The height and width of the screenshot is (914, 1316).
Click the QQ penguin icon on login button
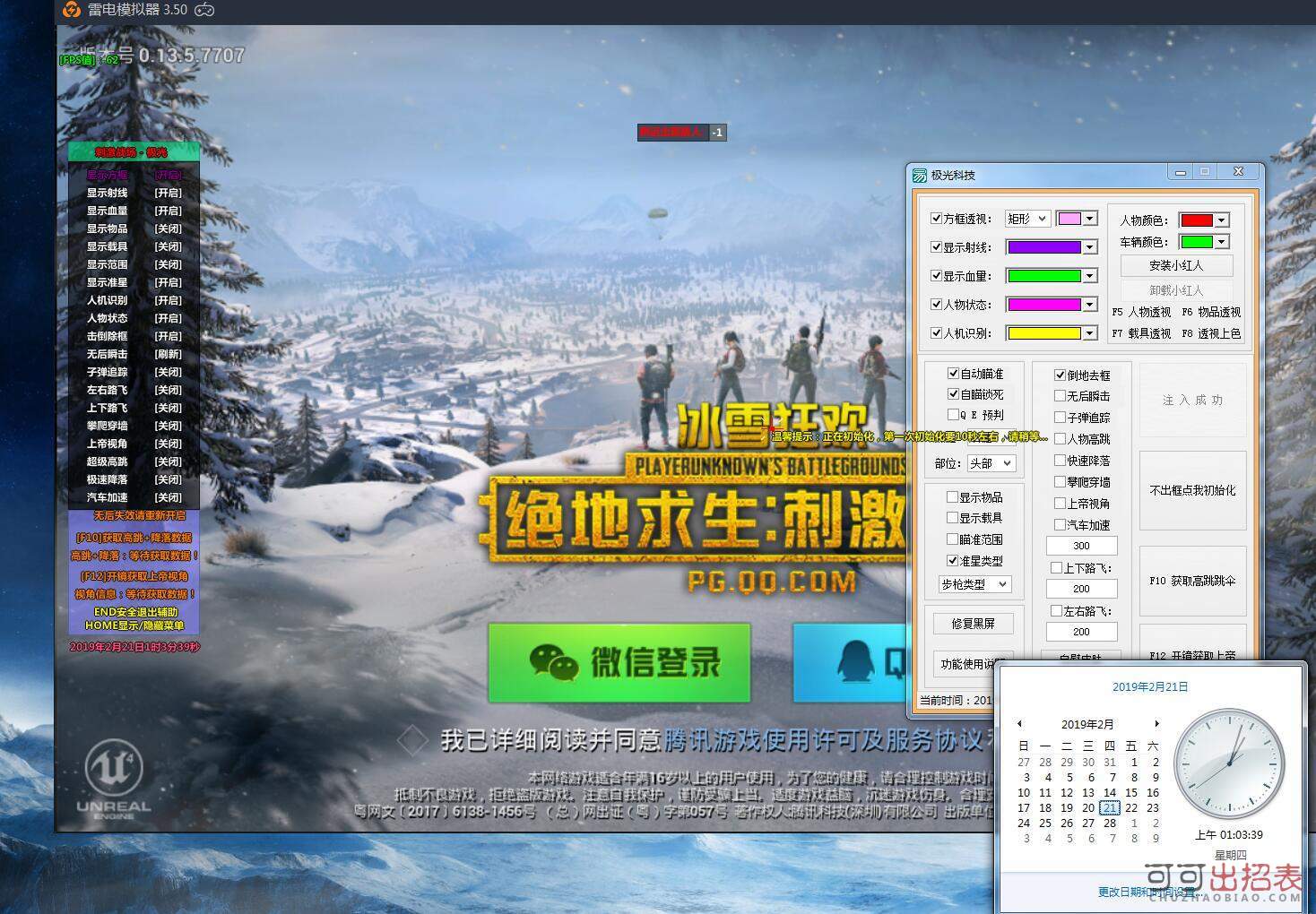[x=855, y=662]
